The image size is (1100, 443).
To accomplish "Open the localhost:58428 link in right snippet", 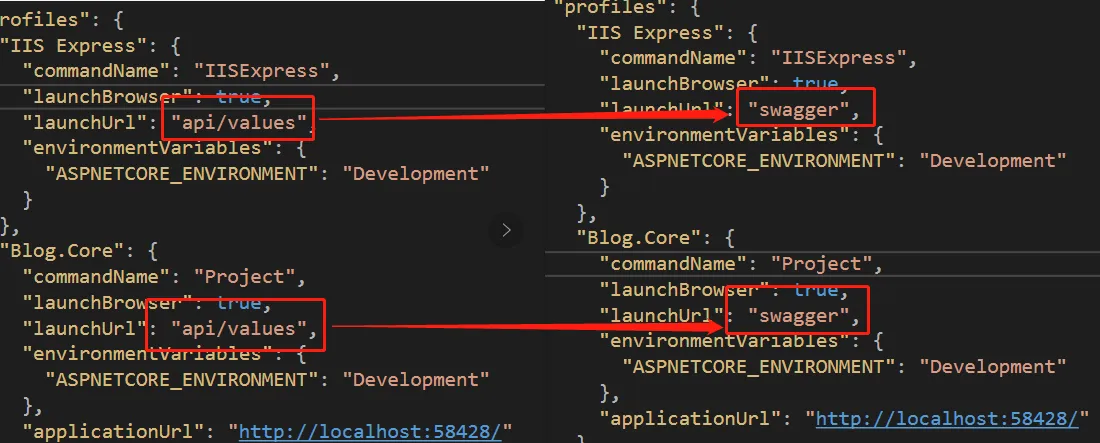I will pos(947,419).
